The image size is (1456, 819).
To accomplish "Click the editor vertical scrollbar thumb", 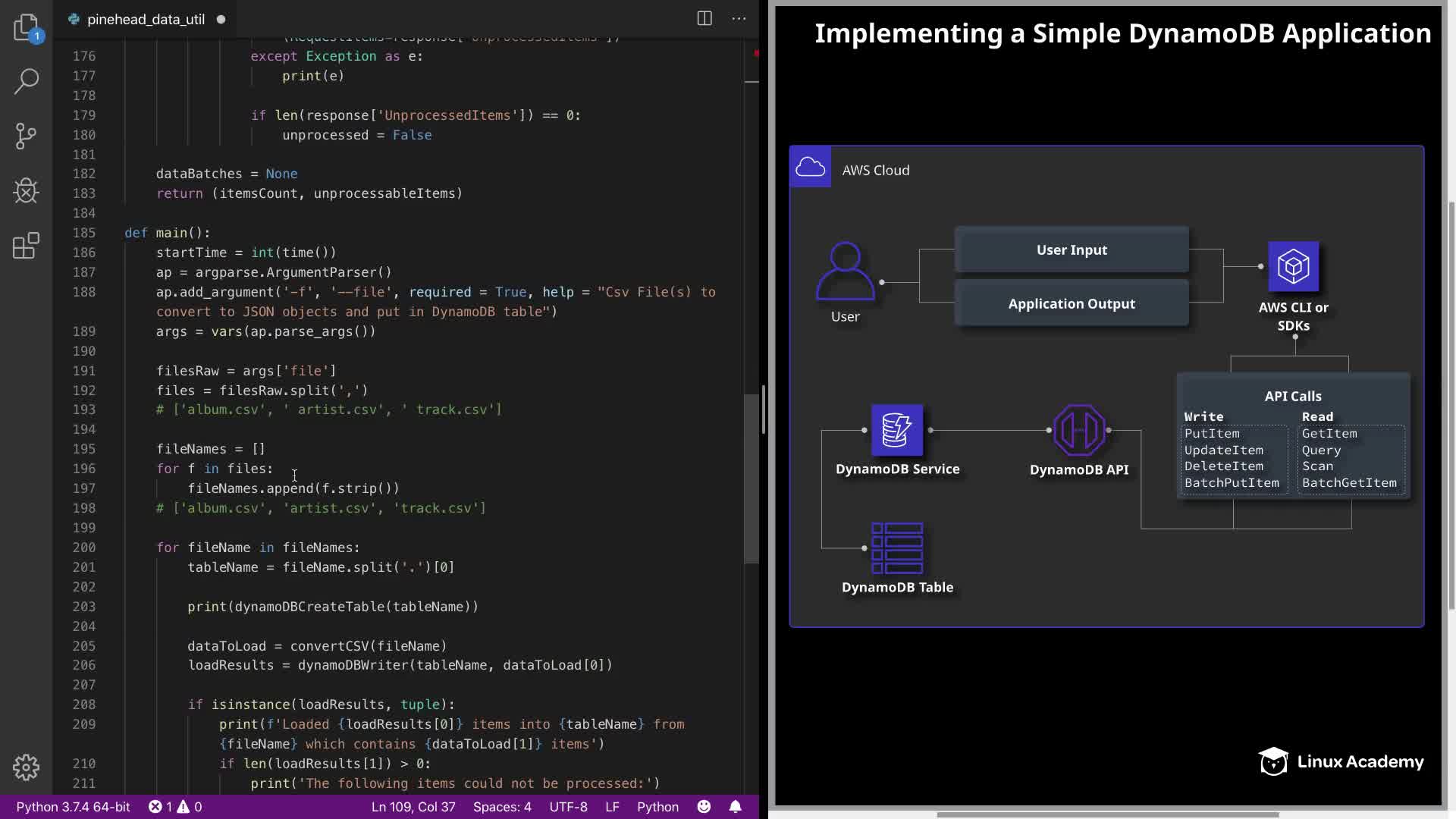I will coord(752,478).
